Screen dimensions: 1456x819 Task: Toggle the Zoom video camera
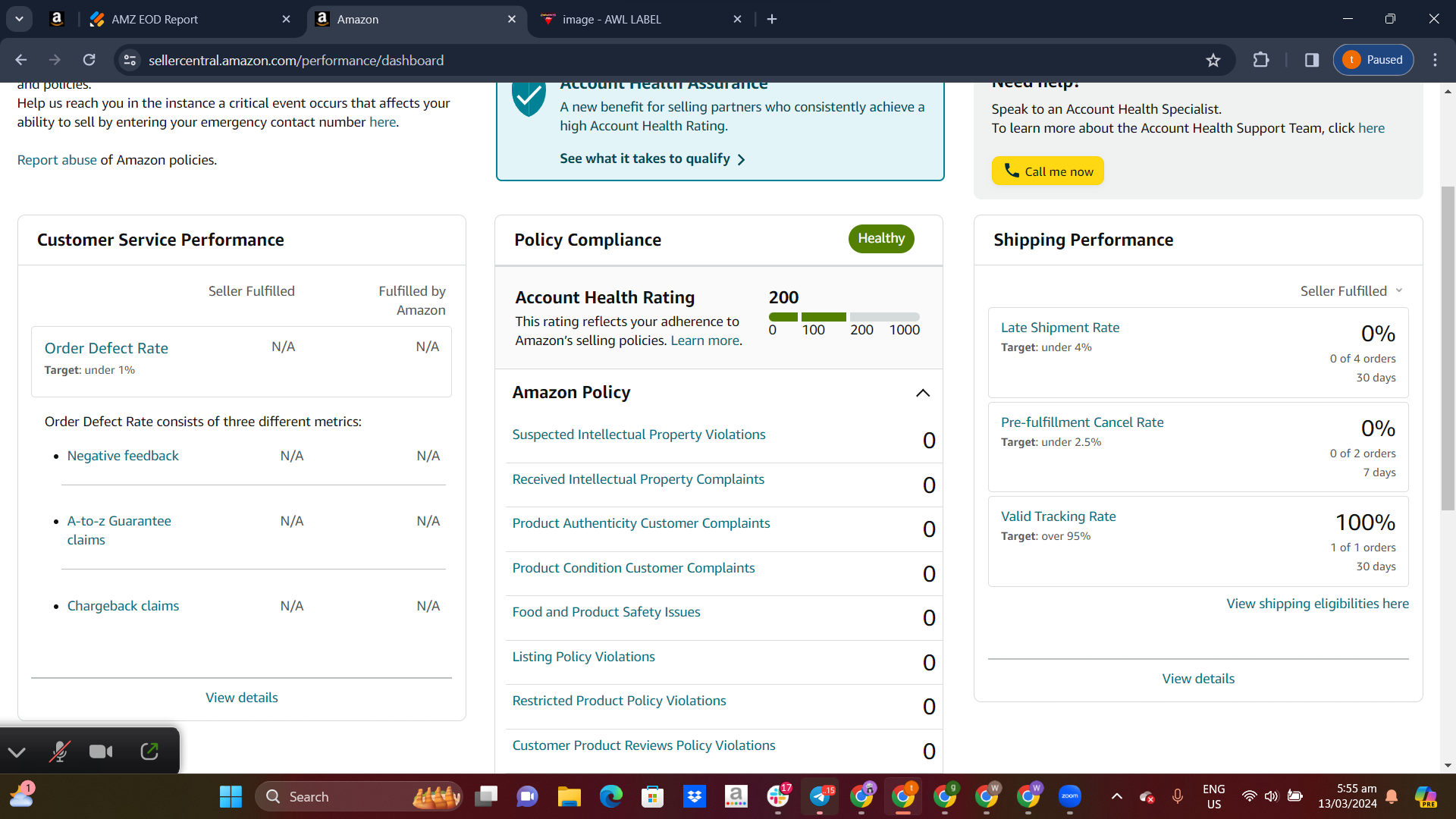(101, 752)
